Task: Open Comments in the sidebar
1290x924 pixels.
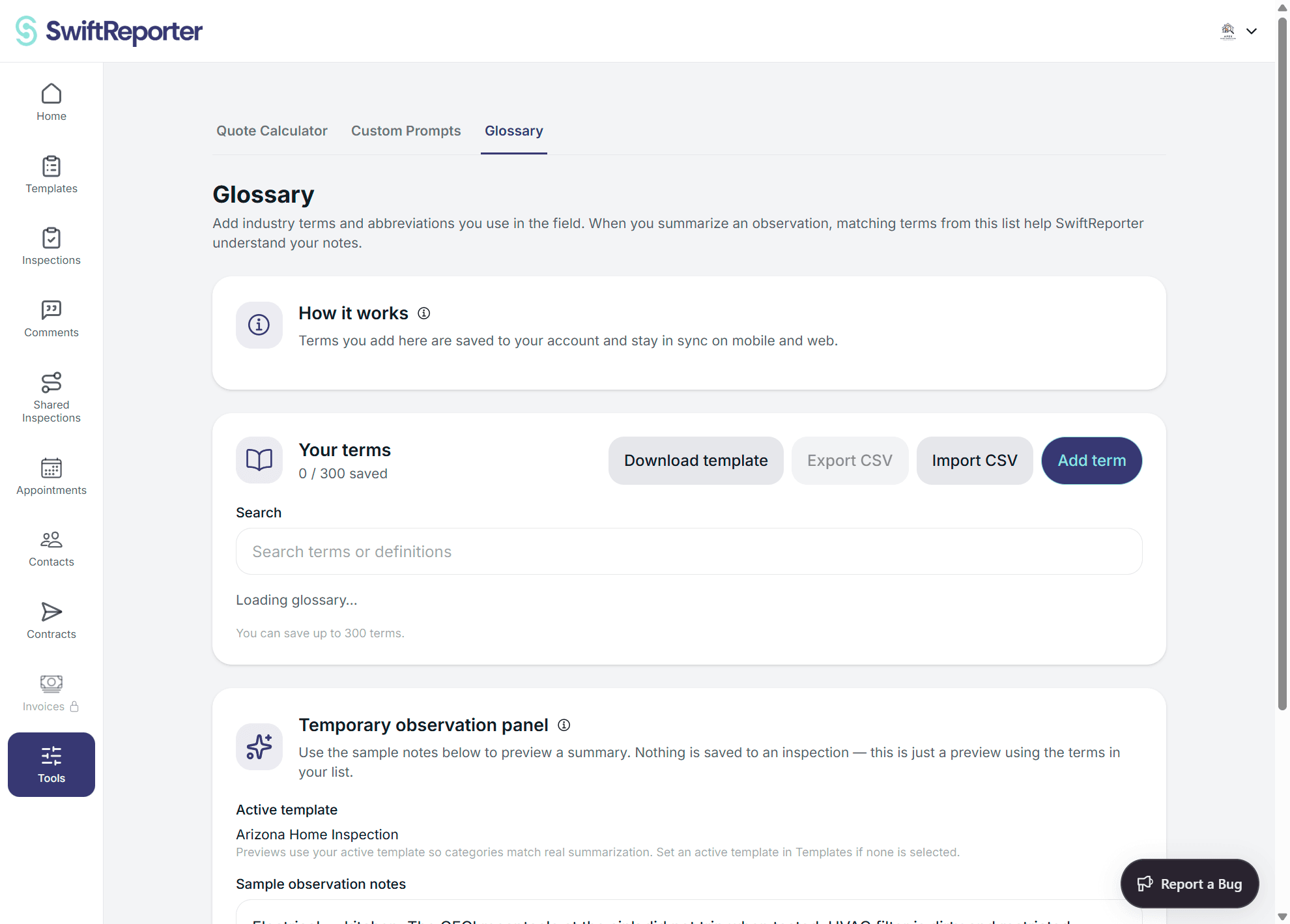Action: pos(51,319)
